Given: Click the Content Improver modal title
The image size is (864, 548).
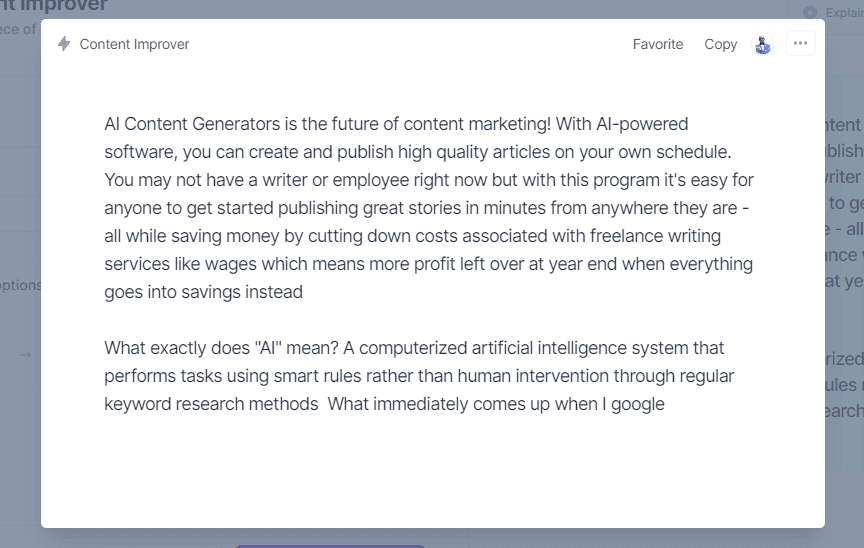Looking at the screenshot, I should point(134,44).
